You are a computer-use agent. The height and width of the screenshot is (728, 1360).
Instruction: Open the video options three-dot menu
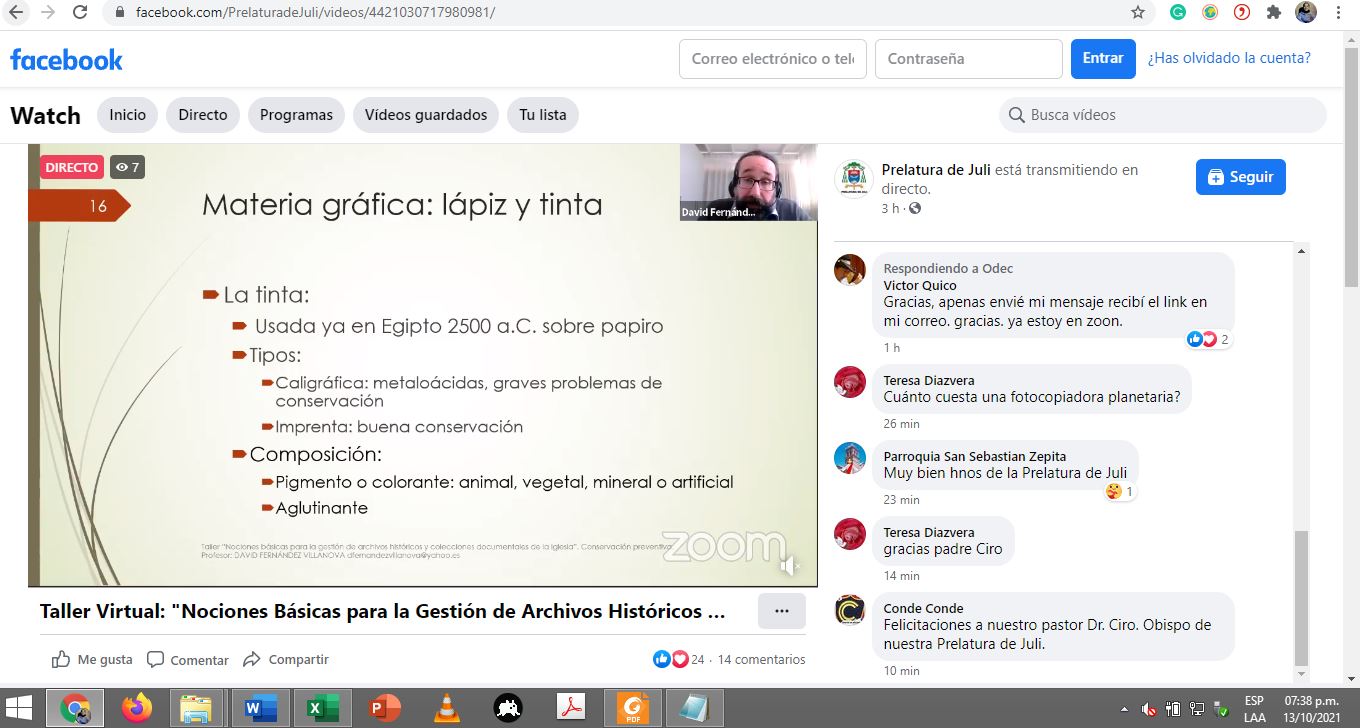click(781, 611)
